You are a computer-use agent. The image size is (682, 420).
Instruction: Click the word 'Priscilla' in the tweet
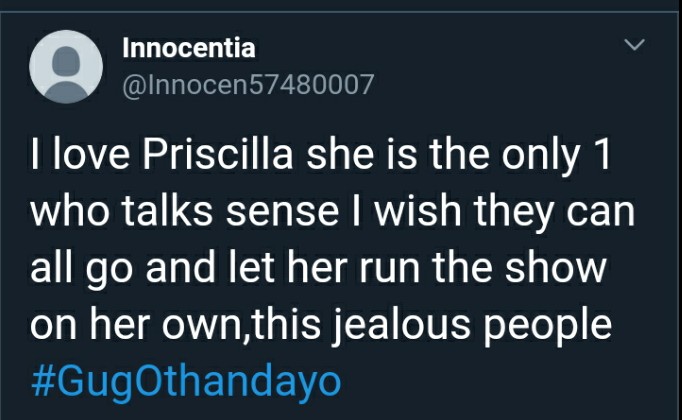point(218,155)
